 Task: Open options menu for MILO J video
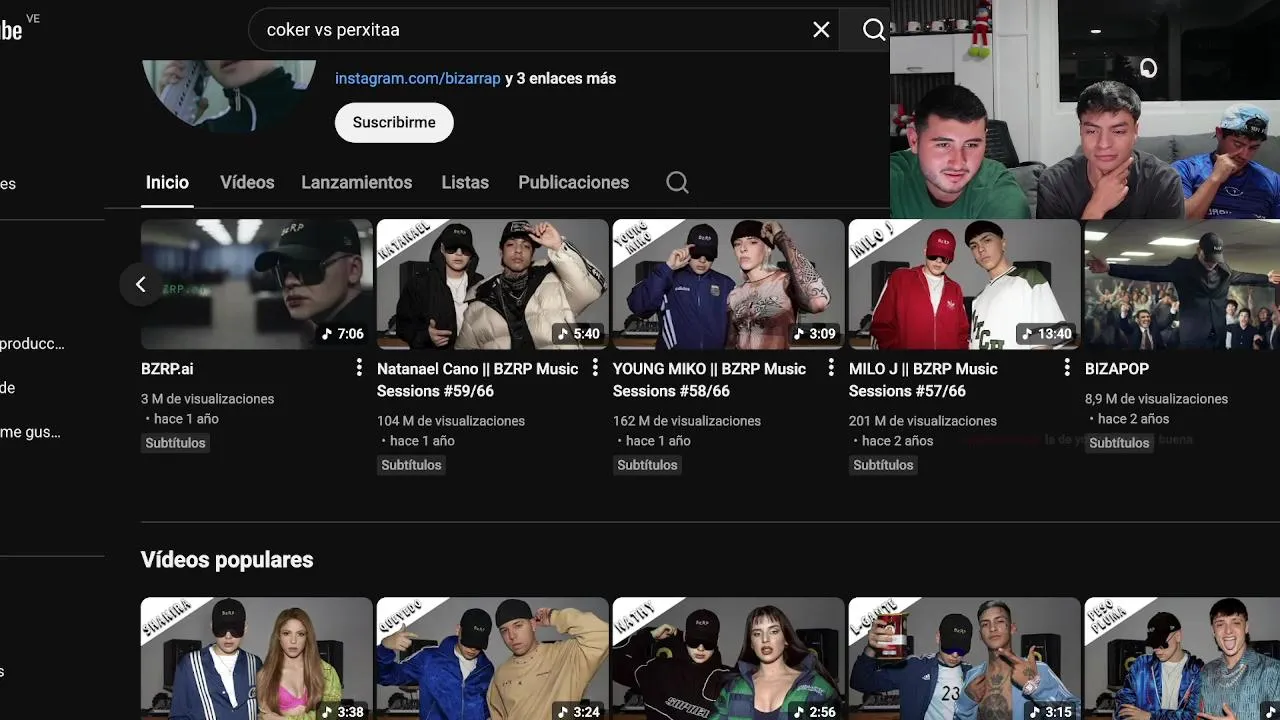tap(1067, 368)
